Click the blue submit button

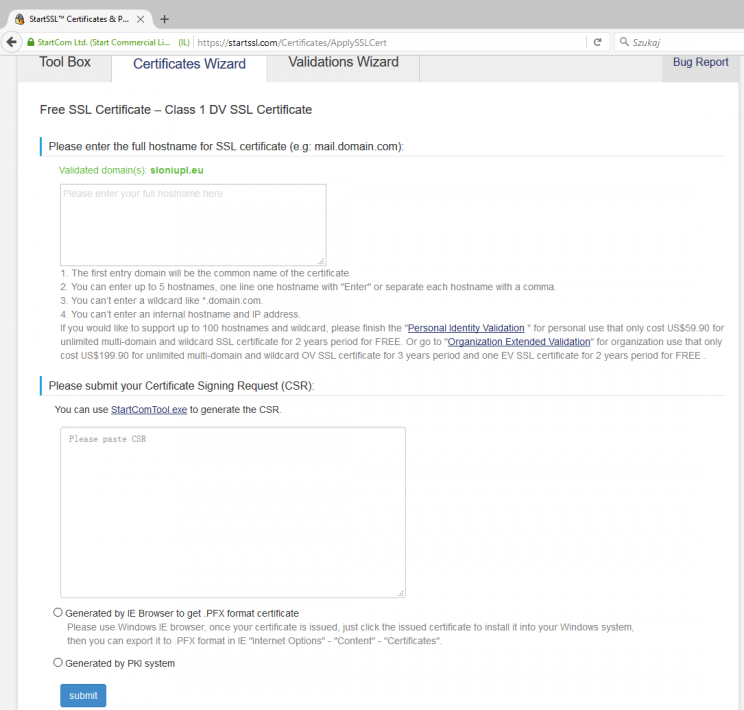pos(83,695)
